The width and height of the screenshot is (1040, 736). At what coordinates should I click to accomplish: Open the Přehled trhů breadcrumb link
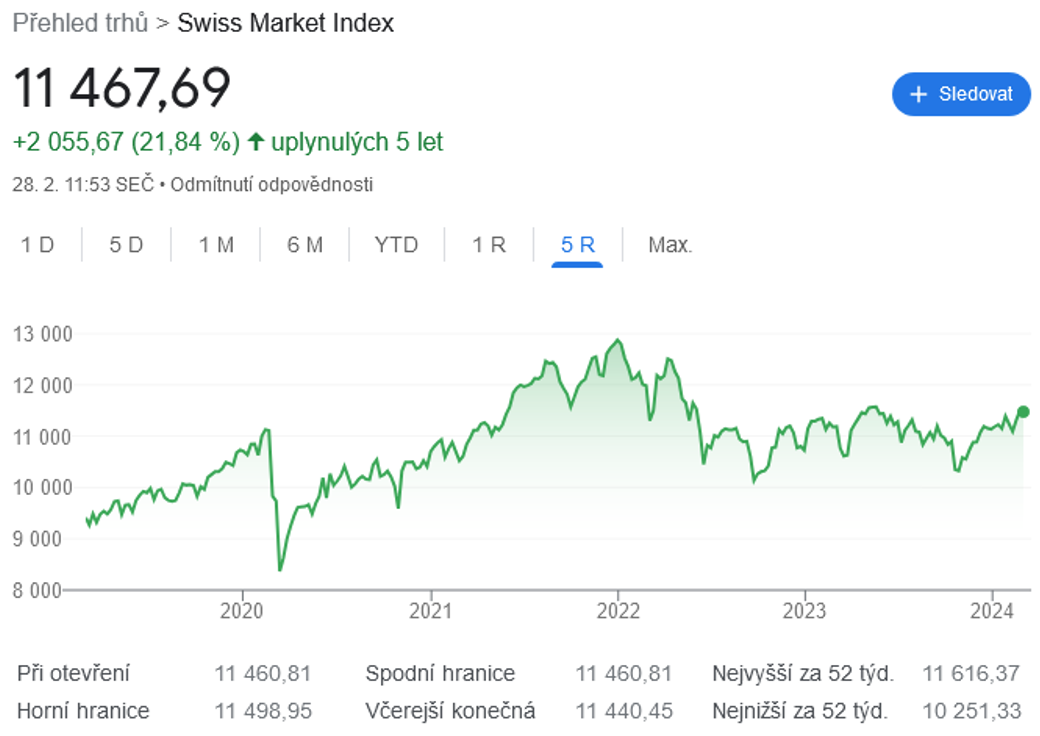point(80,23)
